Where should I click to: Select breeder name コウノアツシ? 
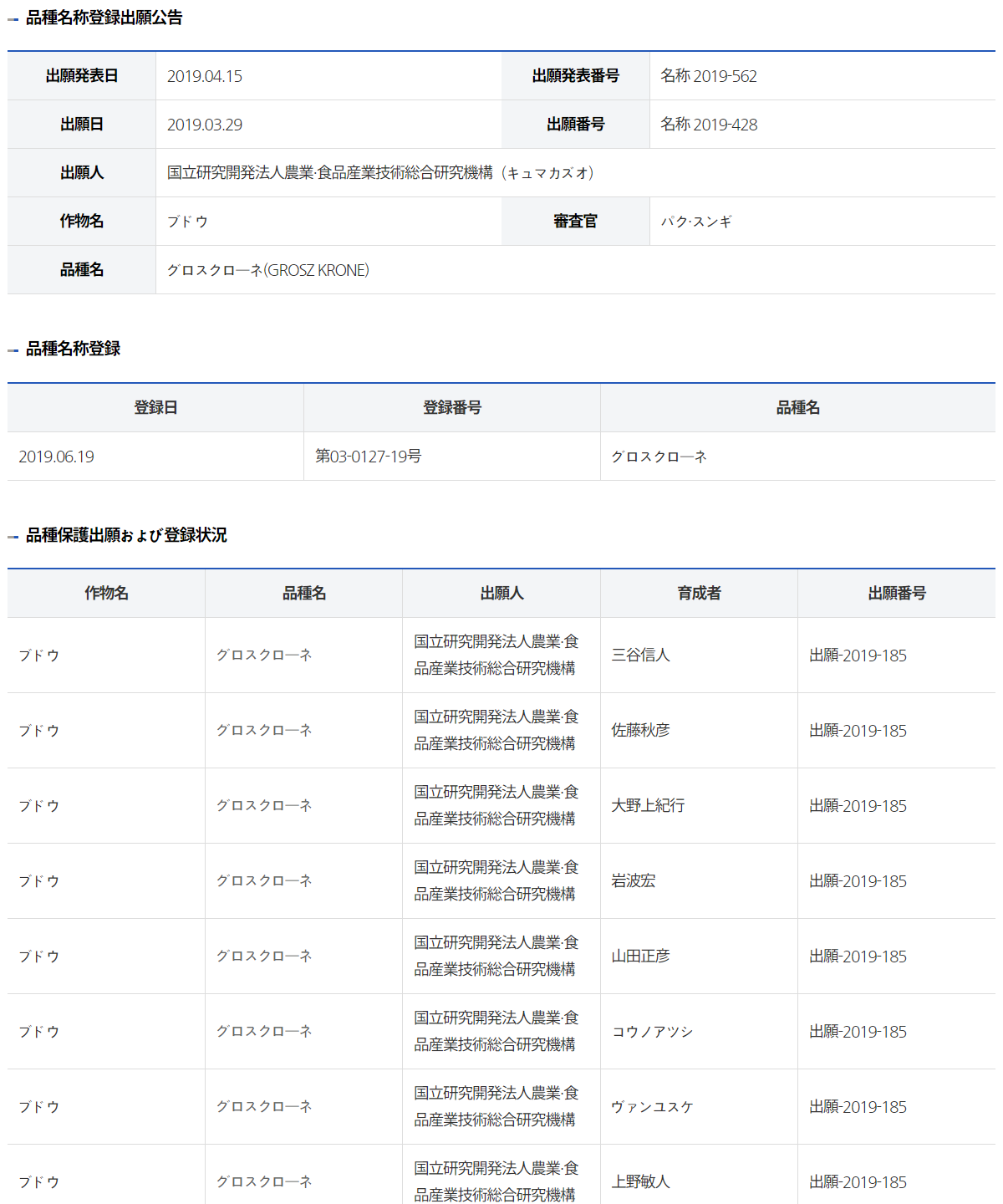pyautogui.click(x=653, y=1032)
